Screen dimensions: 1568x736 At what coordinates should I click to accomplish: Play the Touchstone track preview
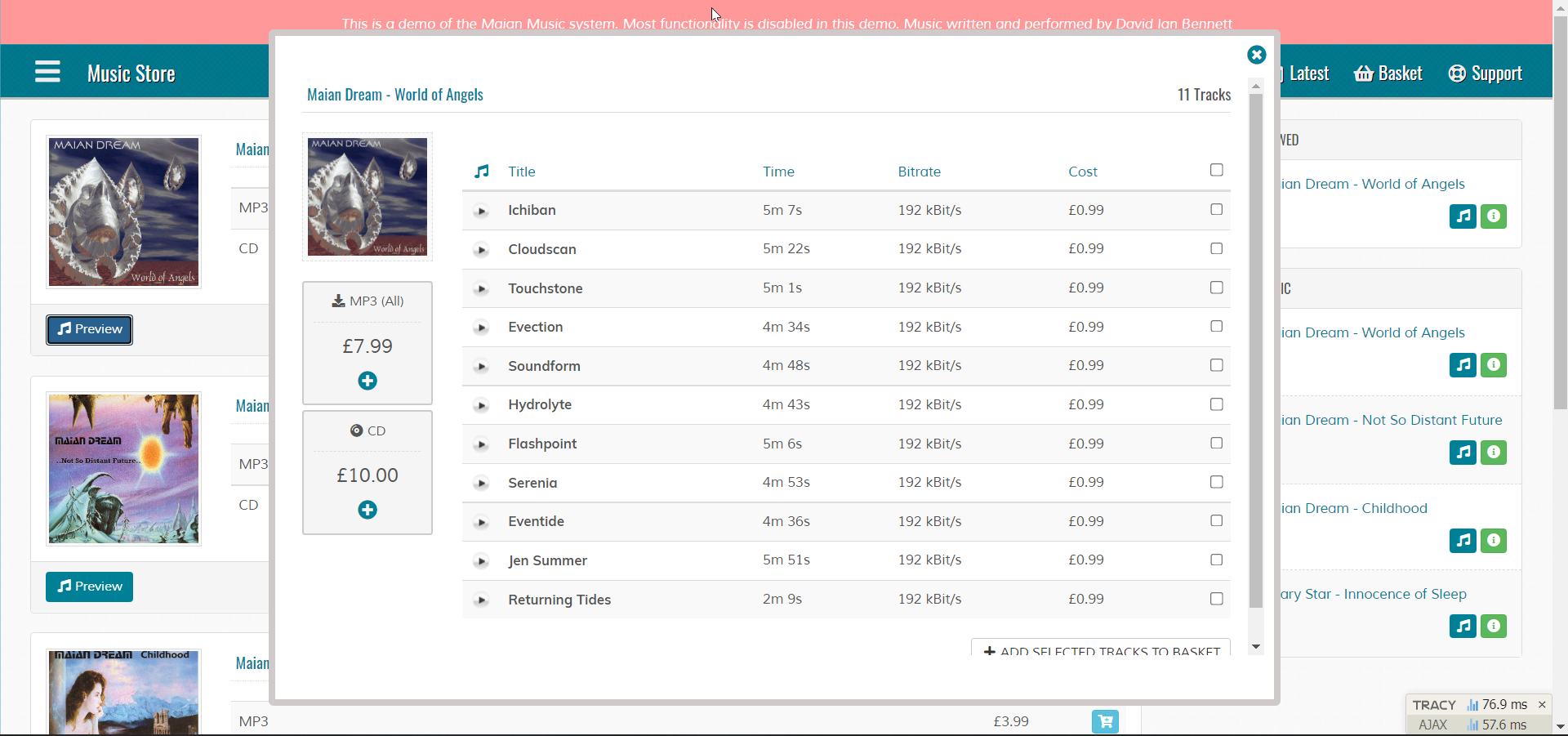[481, 289]
